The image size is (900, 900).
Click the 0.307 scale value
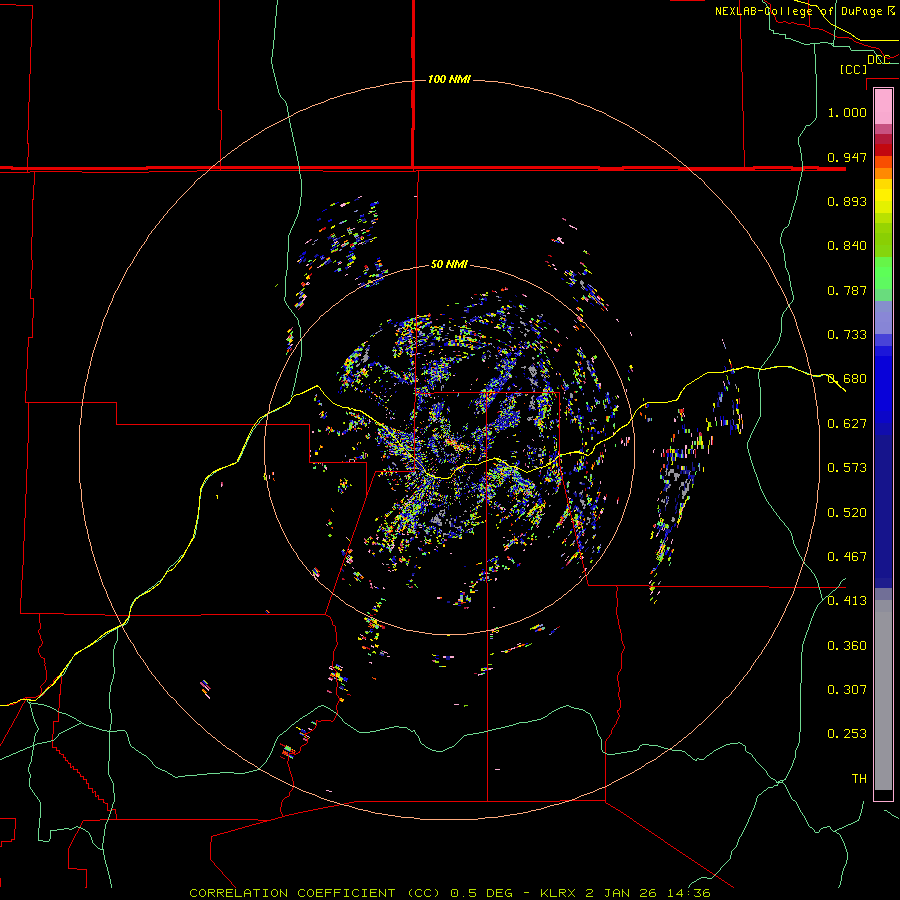847,690
